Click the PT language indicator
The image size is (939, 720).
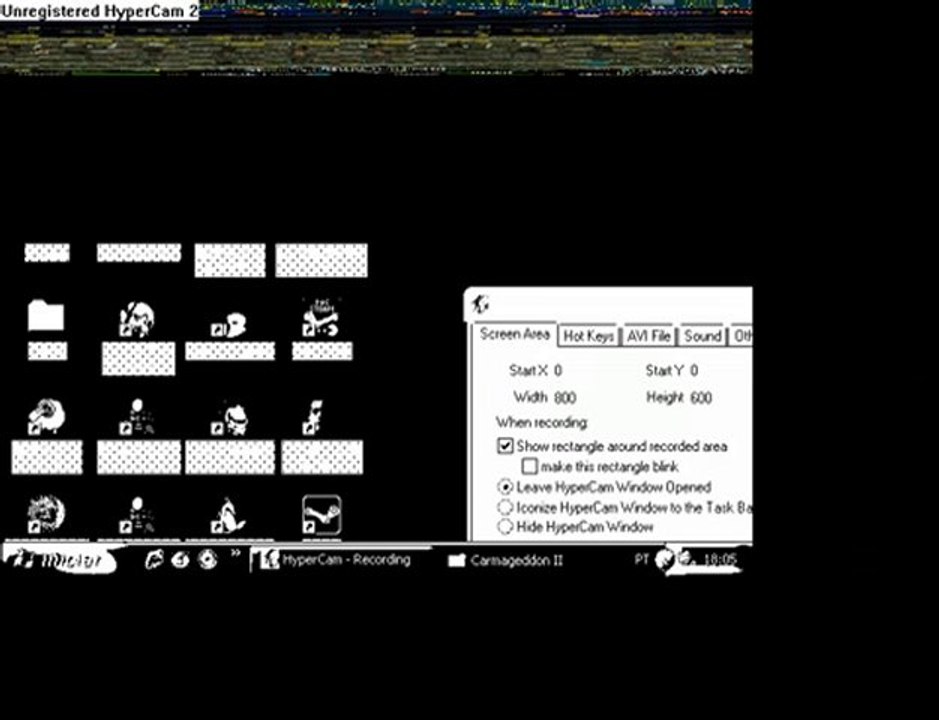coord(641,559)
